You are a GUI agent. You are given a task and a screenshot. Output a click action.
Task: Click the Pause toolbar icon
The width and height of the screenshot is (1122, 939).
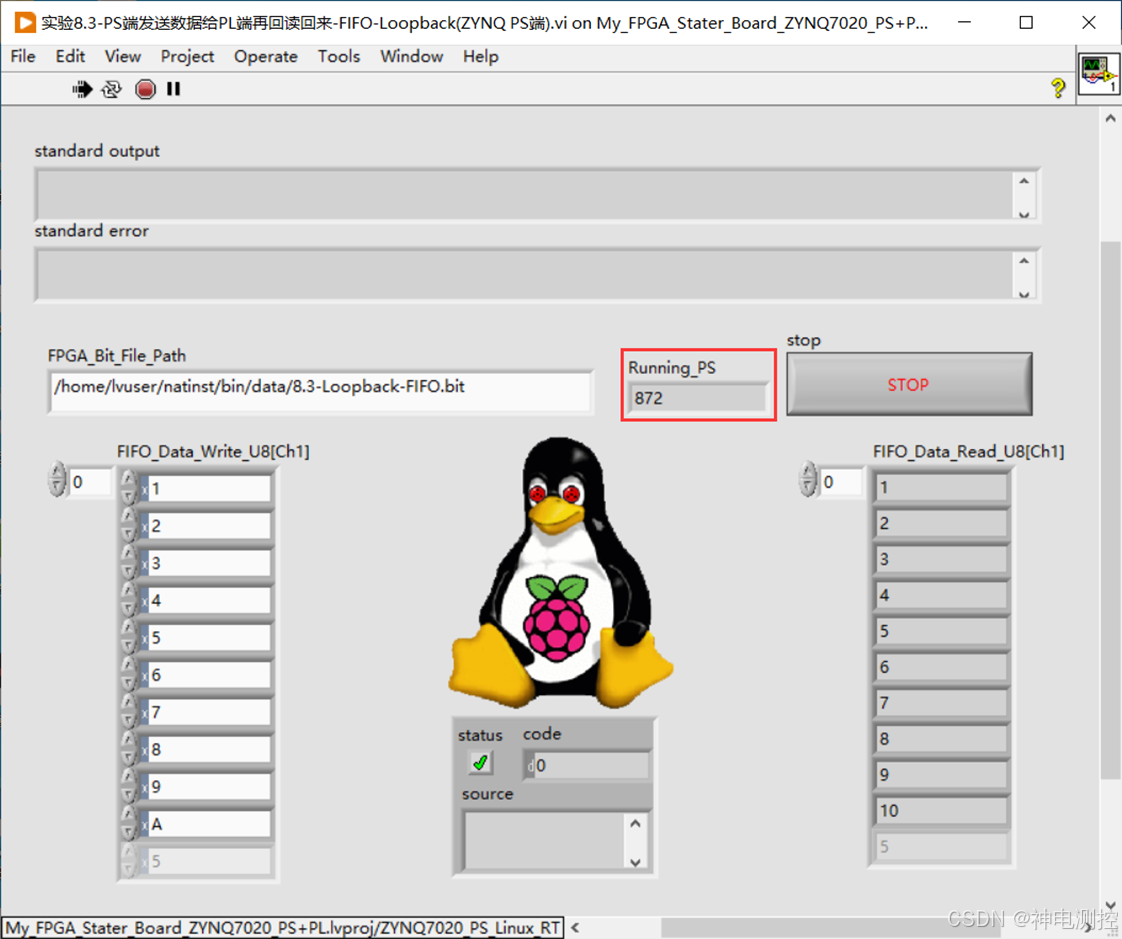[x=173, y=89]
